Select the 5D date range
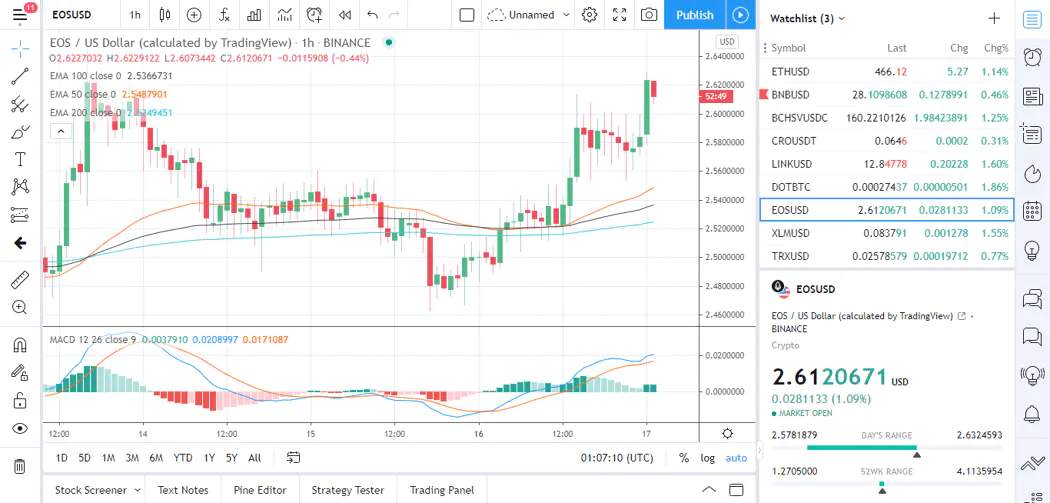The image size is (1050, 503). tap(84, 458)
